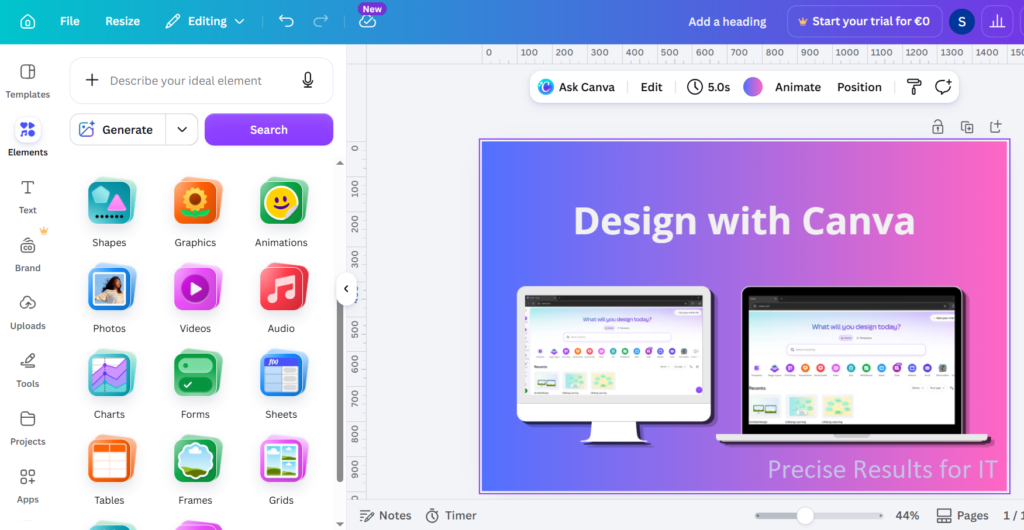This screenshot has height=530, width=1024.
Task: Open the Projects sidebar tab
Action: [27, 428]
